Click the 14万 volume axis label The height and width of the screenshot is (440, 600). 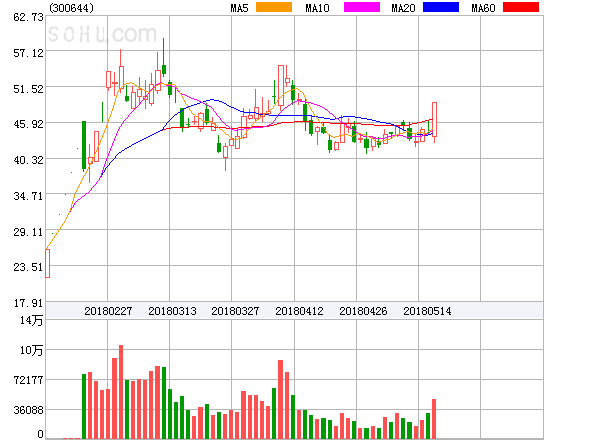tap(32, 320)
